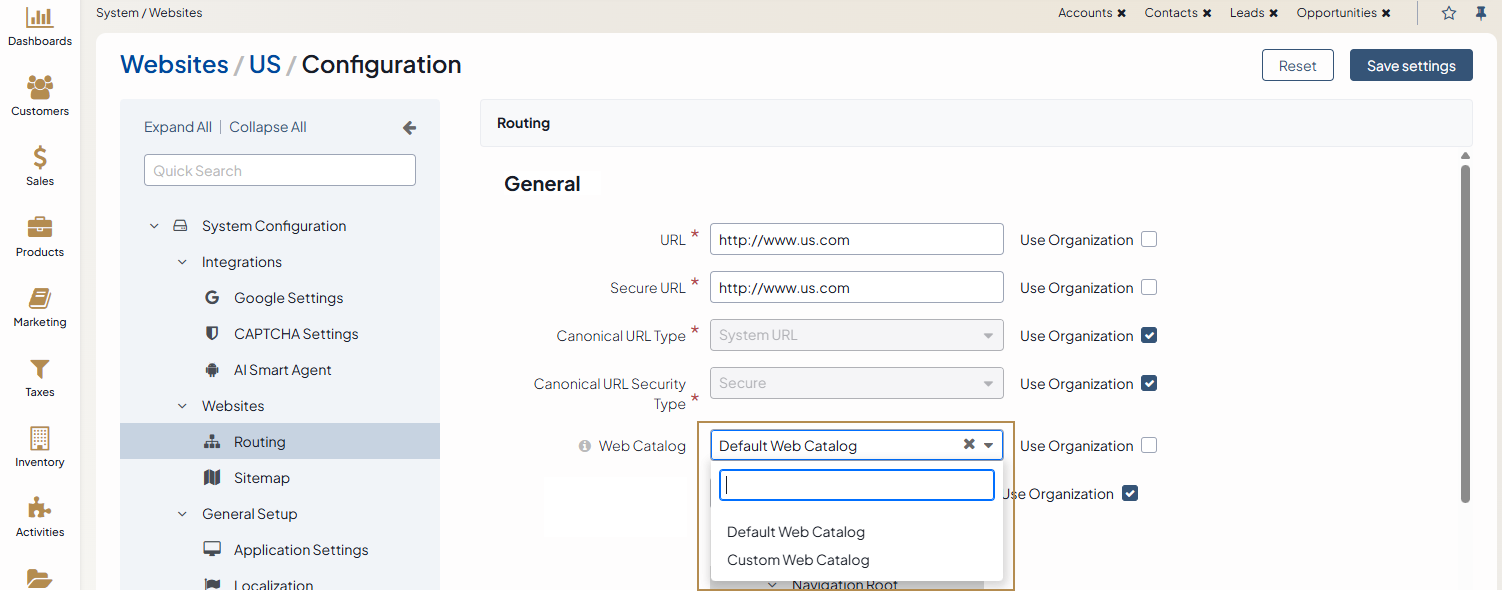Click the Save settings button
This screenshot has width=1502, height=591.
point(1410,65)
